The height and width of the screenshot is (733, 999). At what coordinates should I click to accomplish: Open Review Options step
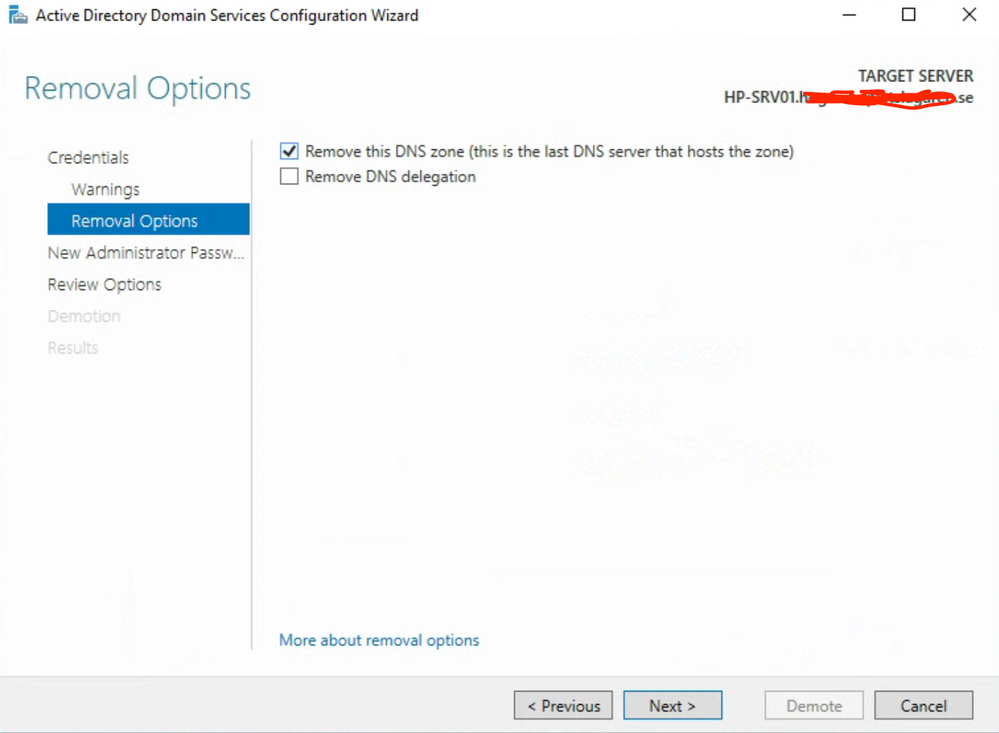tap(104, 284)
